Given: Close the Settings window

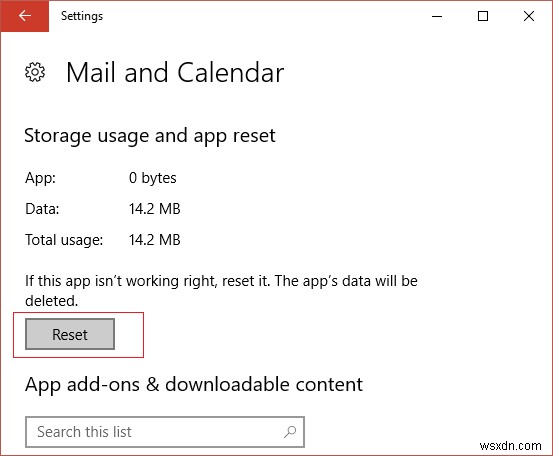Looking at the screenshot, I should pyautogui.click(x=529, y=16).
